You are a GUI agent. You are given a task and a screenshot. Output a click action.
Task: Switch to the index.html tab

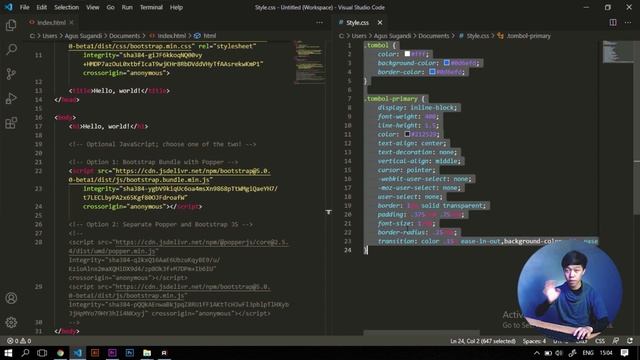51,22
